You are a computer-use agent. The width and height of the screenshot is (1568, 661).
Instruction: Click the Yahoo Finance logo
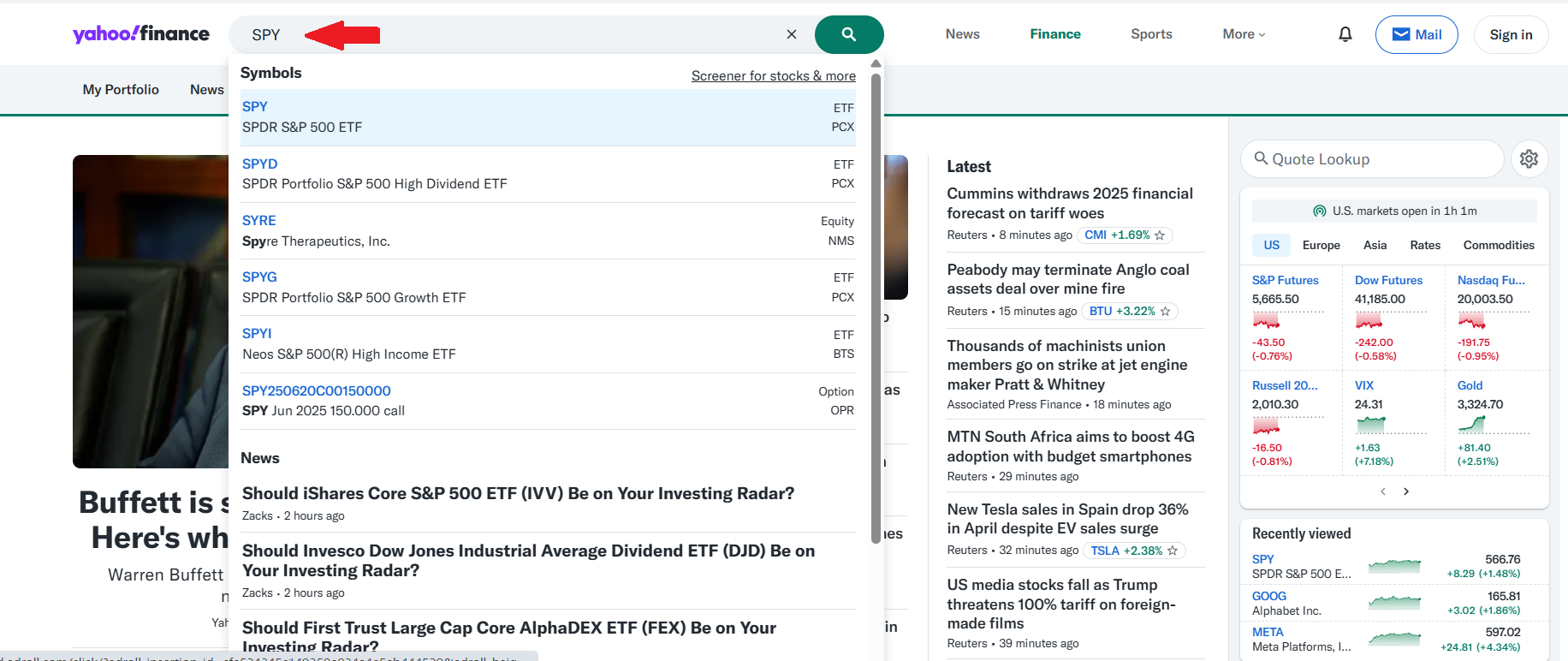tap(141, 33)
